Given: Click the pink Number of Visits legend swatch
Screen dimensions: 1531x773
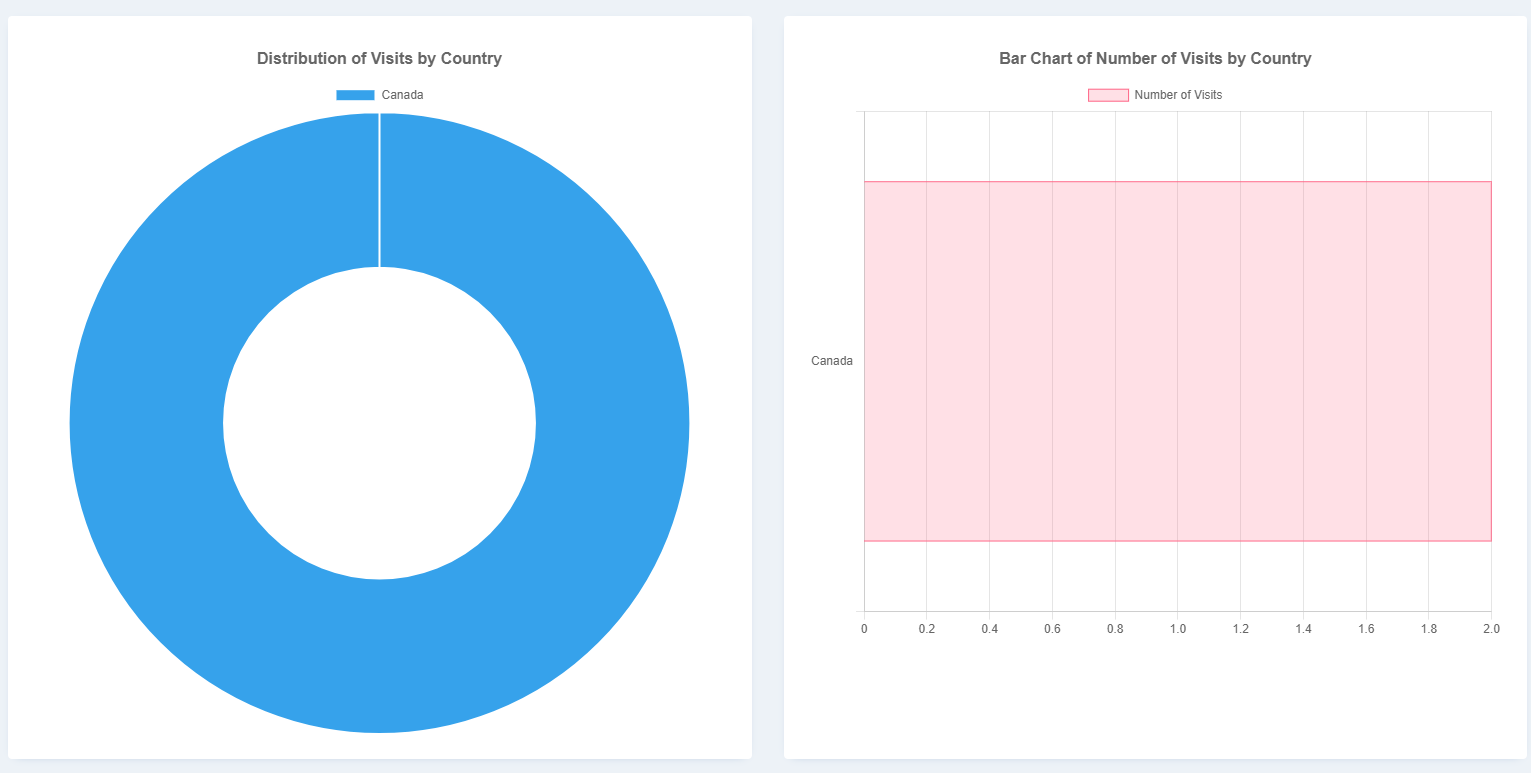Looking at the screenshot, I should click(1108, 95).
